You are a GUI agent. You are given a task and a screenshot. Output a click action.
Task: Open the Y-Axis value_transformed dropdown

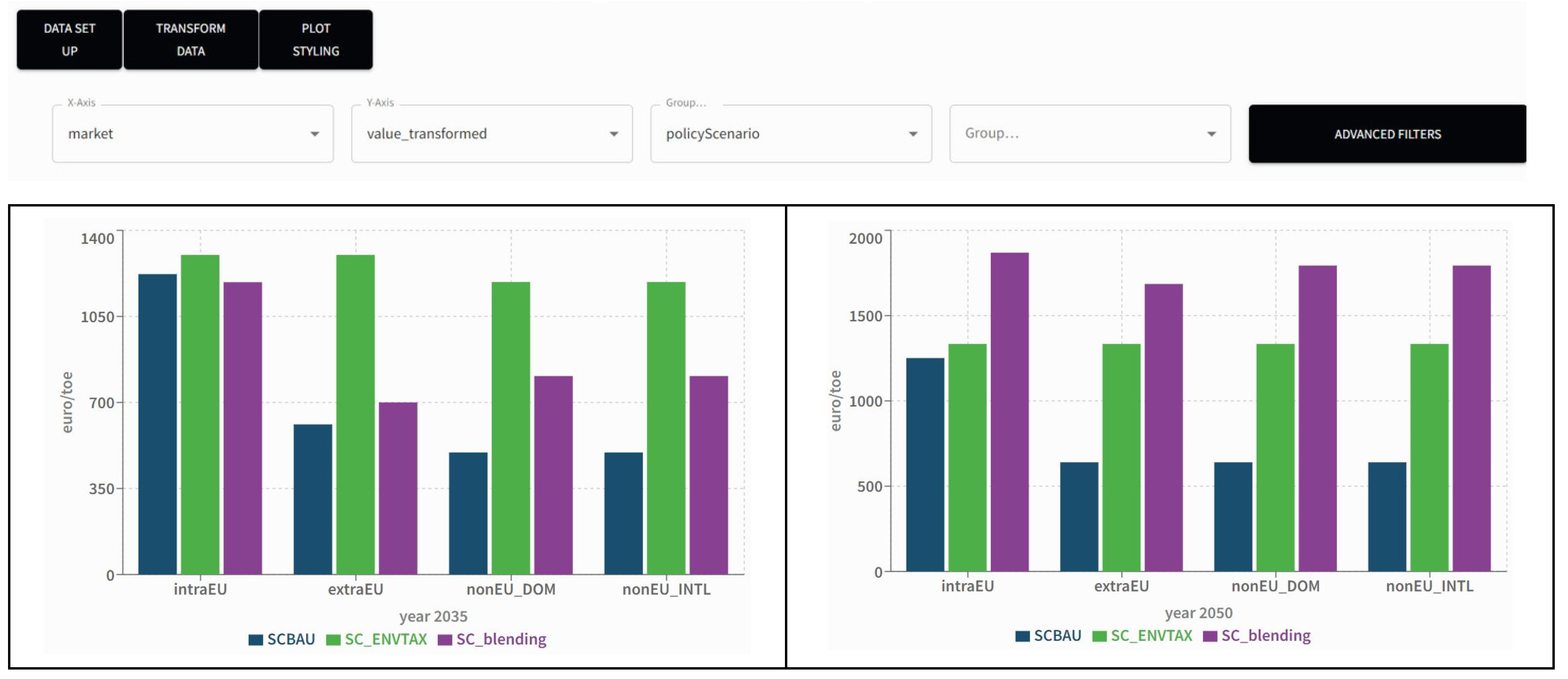(491, 134)
